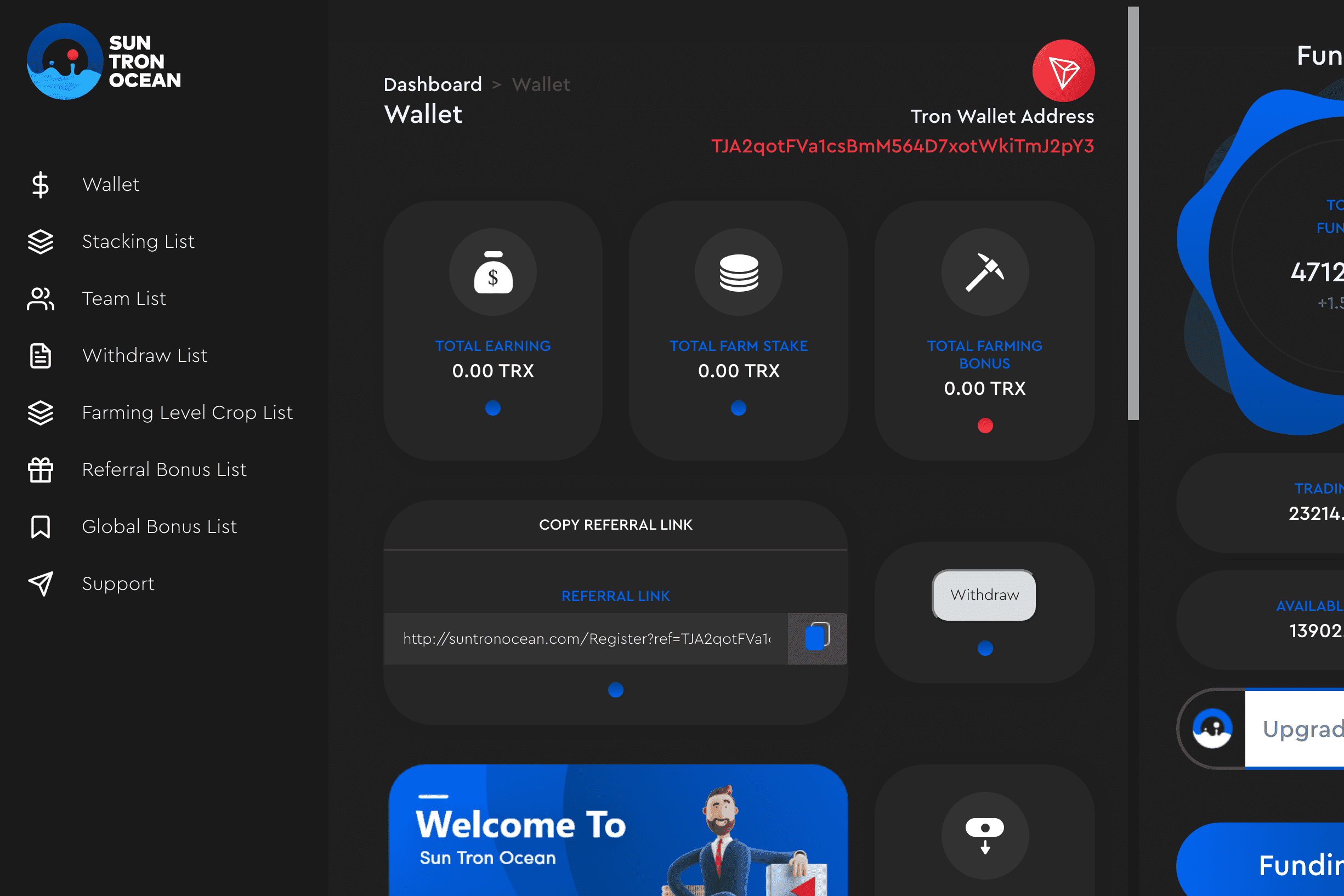This screenshot has width=1344, height=896.
Task: Open Withdraw List using the document icon
Action: tap(40, 355)
